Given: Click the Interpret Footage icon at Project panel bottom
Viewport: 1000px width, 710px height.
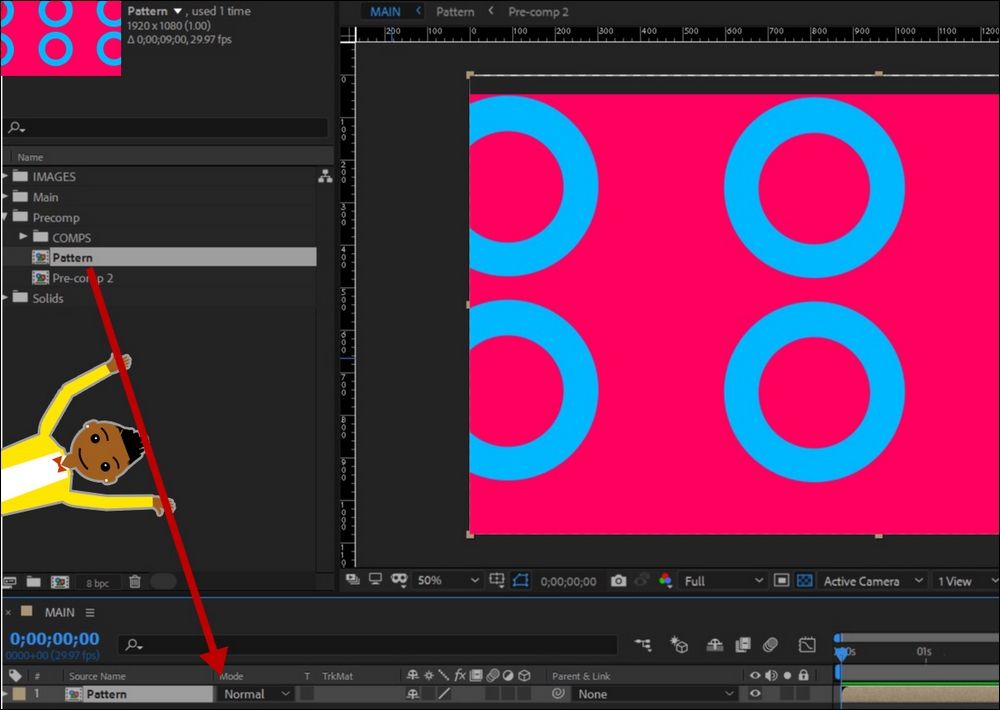Looking at the screenshot, I should [x=9, y=582].
